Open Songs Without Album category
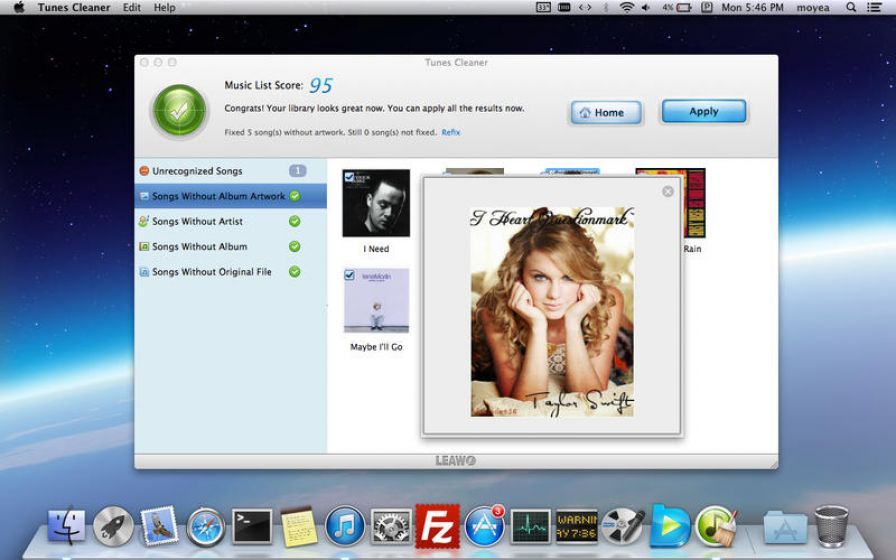Viewport: 896px width, 560px height. point(231,246)
